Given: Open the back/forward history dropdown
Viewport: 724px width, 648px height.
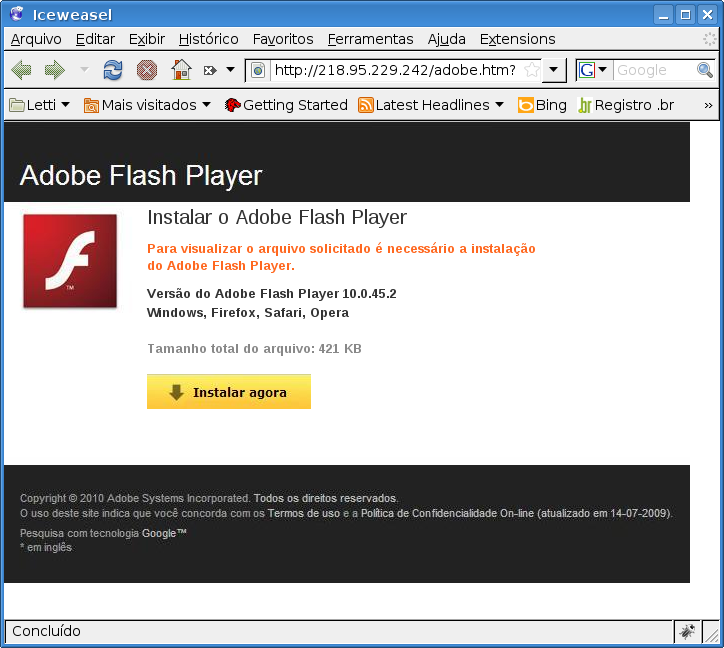Looking at the screenshot, I should tap(84, 70).
